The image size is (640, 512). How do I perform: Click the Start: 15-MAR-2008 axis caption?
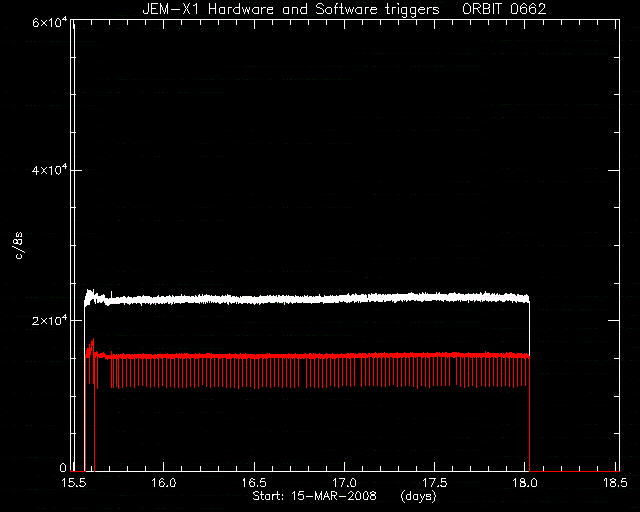tap(314, 496)
